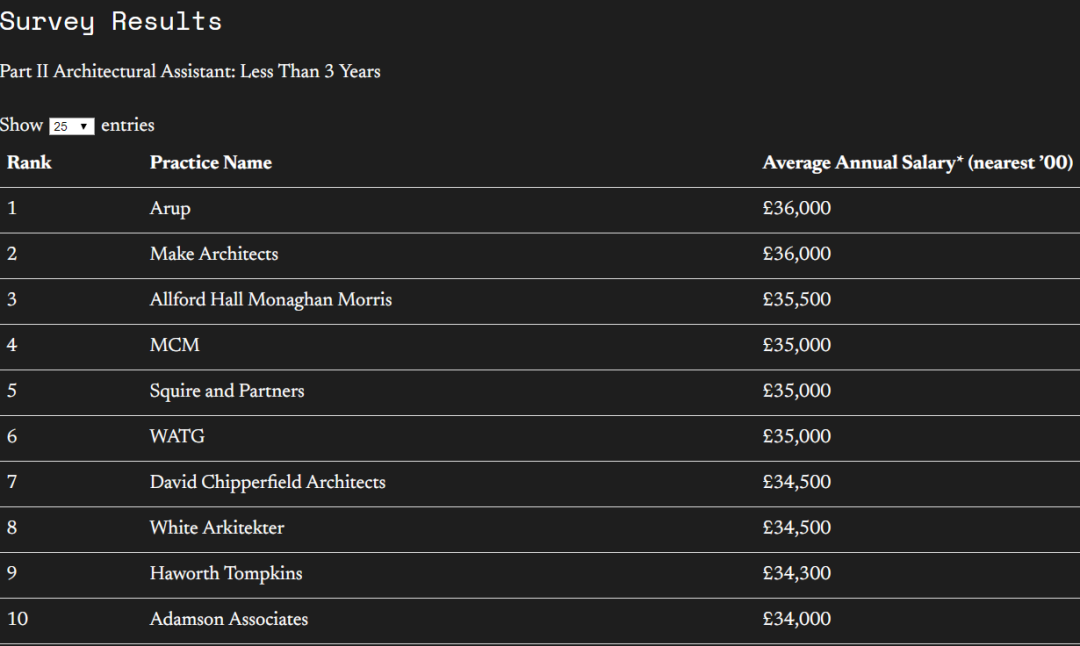Sort by Practice Name column header
This screenshot has height=646, width=1080.
click(211, 163)
